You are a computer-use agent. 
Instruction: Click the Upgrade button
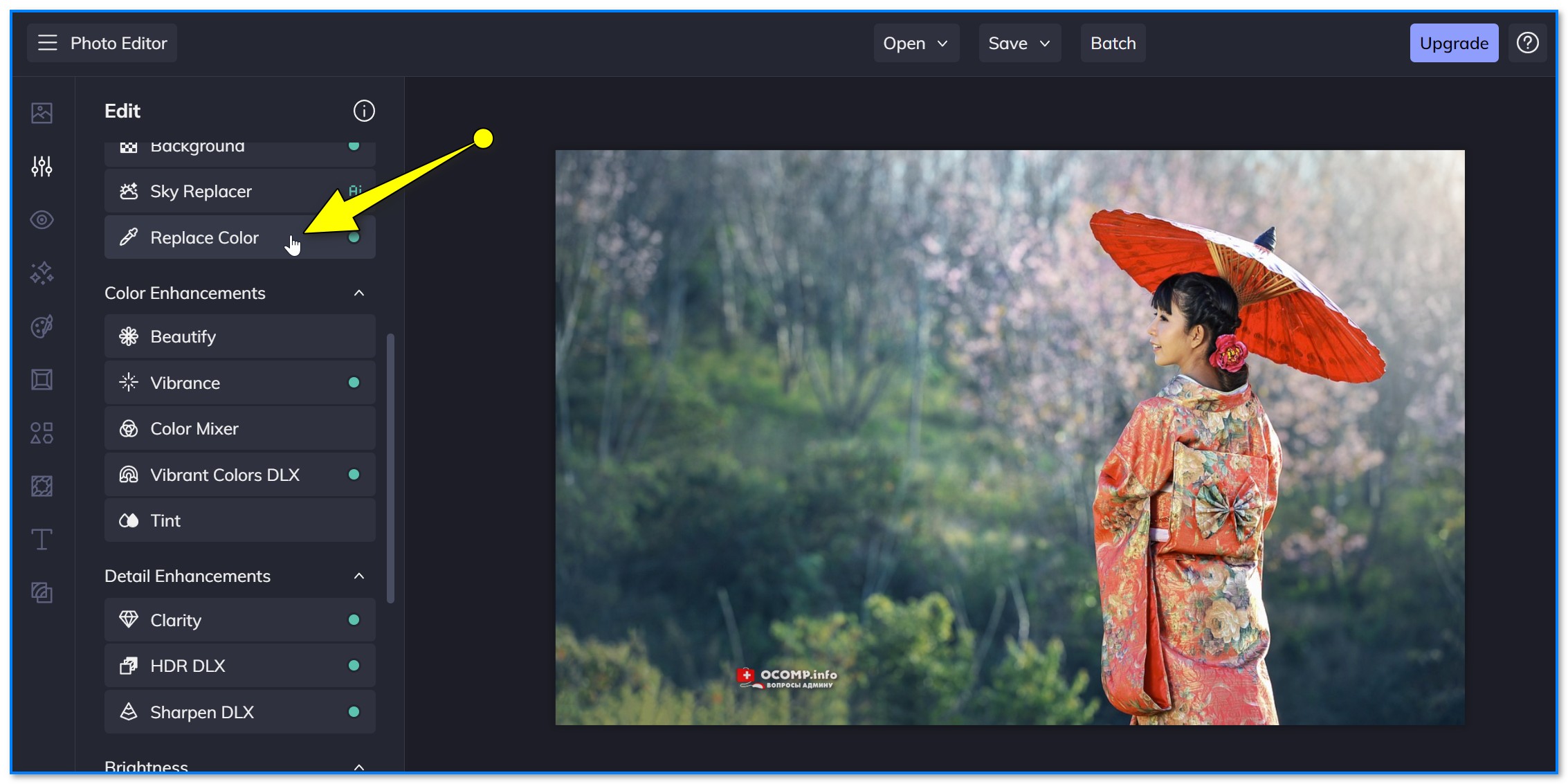click(1452, 42)
